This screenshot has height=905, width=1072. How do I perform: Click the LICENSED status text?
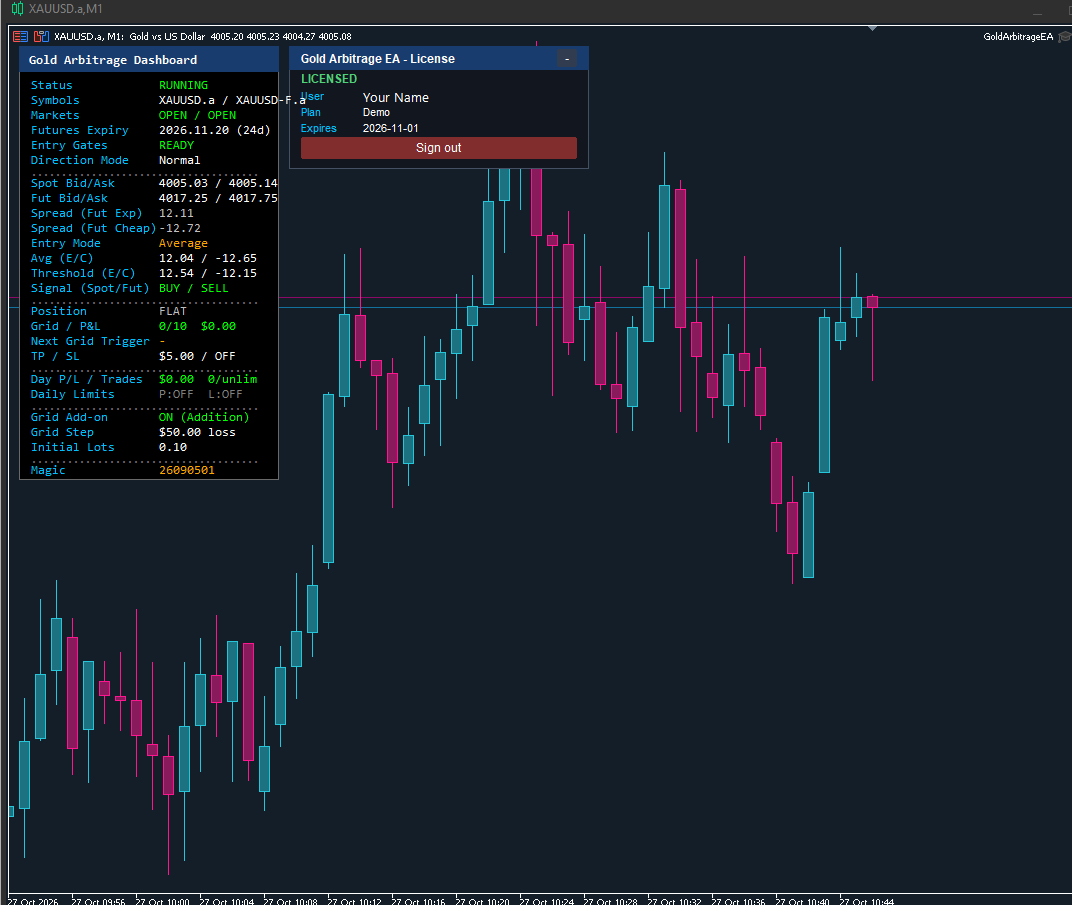[x=329, y=79]
